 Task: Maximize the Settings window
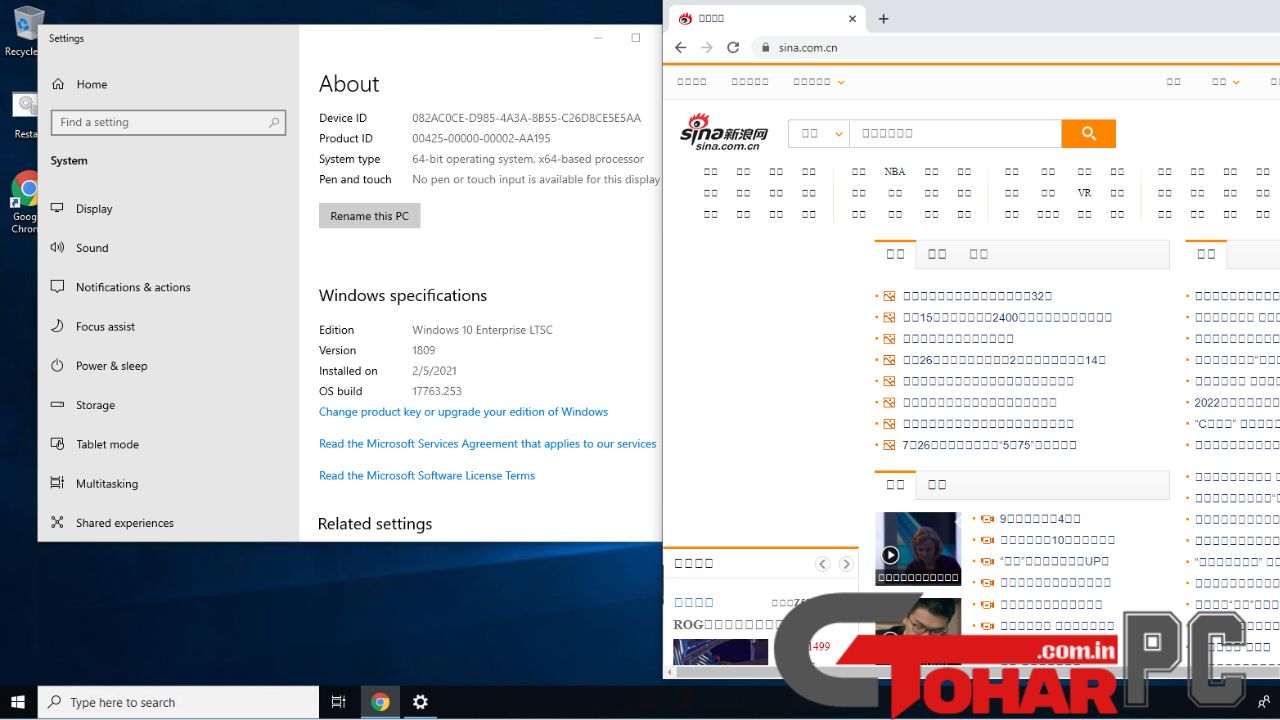(635, 38)
